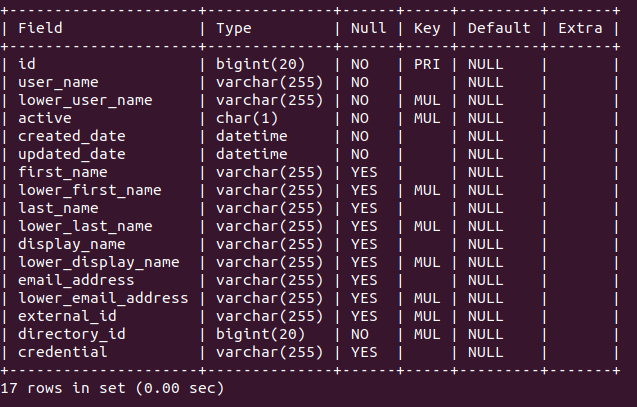Click the 'Extra' column header text
This screenshot has height=407, width=637.
click(580, 28)
